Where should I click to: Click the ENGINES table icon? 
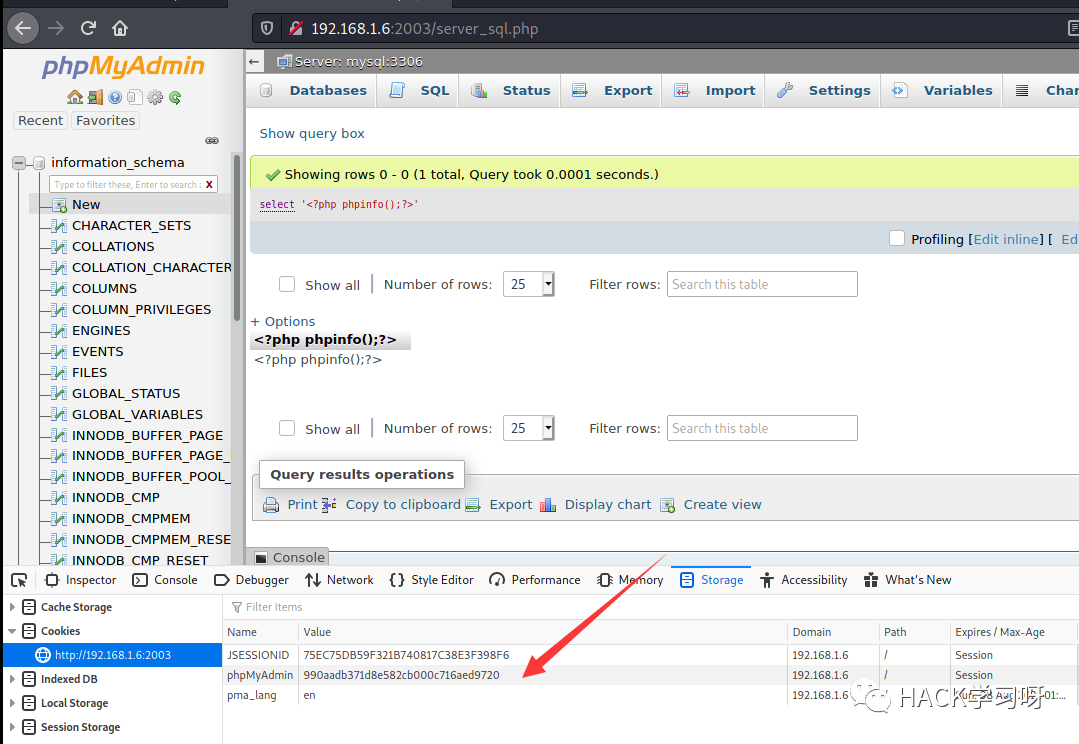tap(60, 331)
